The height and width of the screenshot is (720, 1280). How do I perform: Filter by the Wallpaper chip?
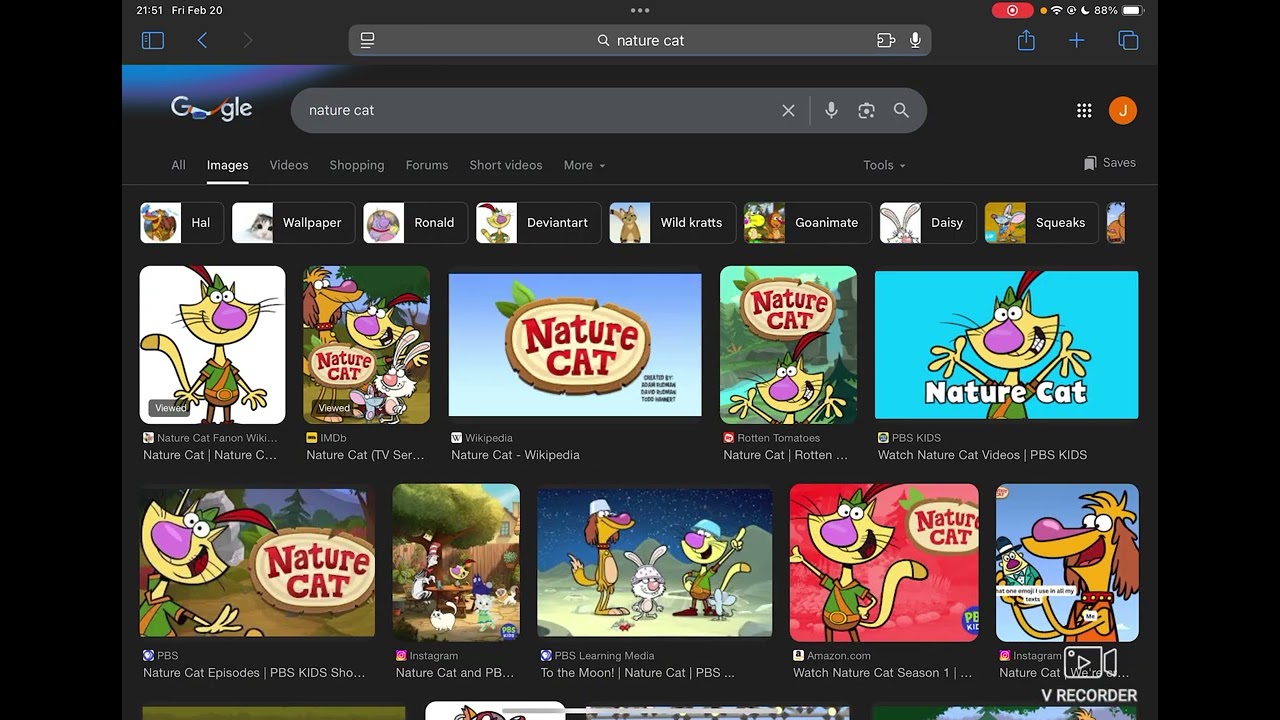[x=294, y=223]
